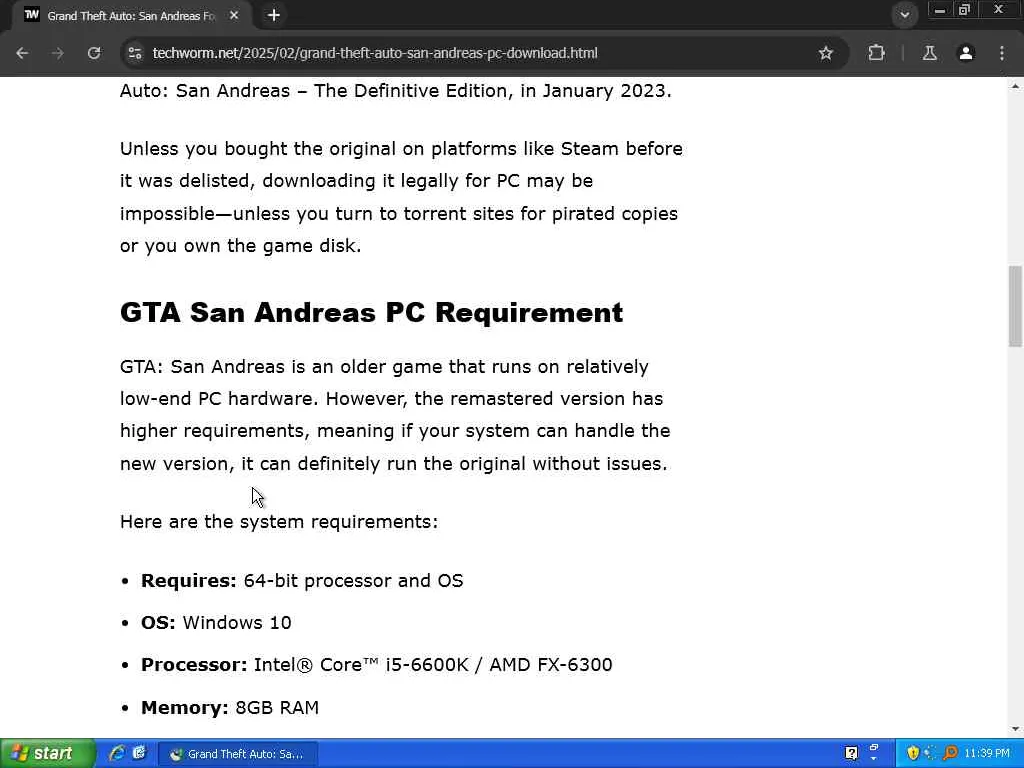Launch Internet Explorer from quick launch
This screenshot has width=1024, height=768.
coord(117,753)
